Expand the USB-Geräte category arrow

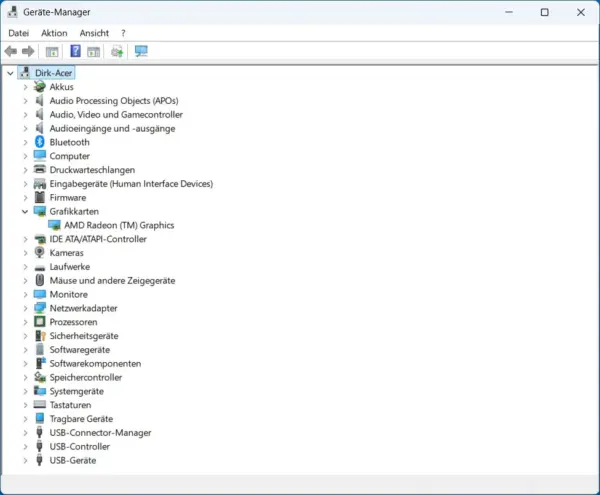click(x=25, y=460)
